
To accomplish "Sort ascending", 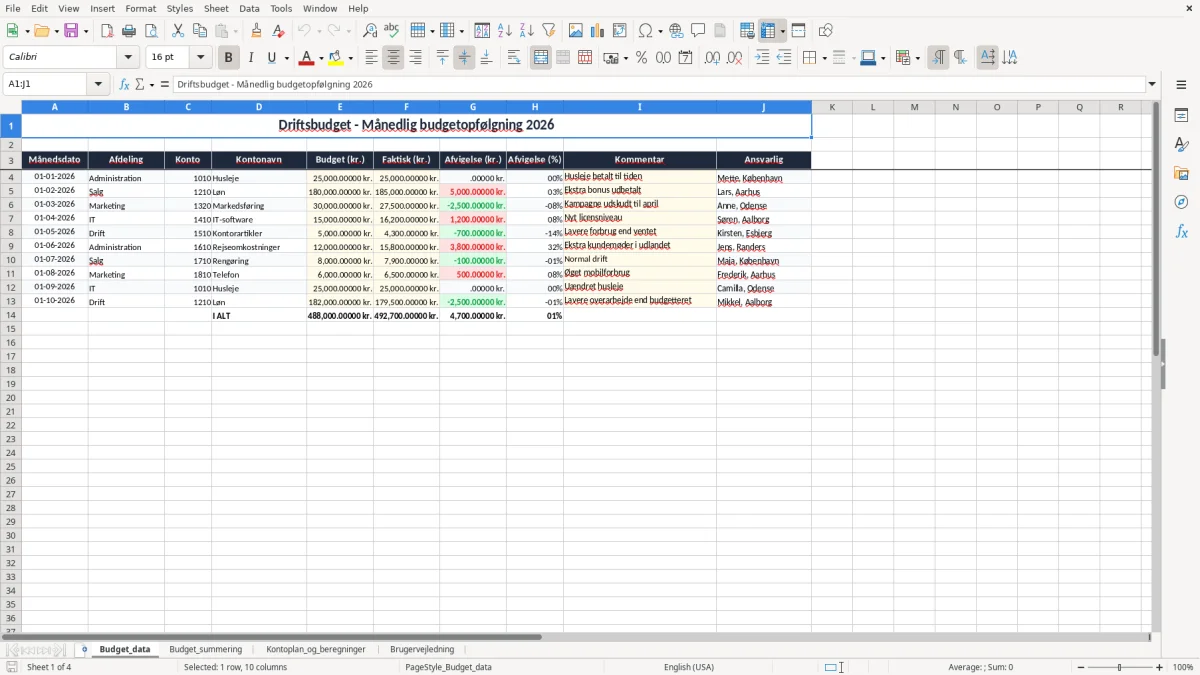I will coord(505,31).
